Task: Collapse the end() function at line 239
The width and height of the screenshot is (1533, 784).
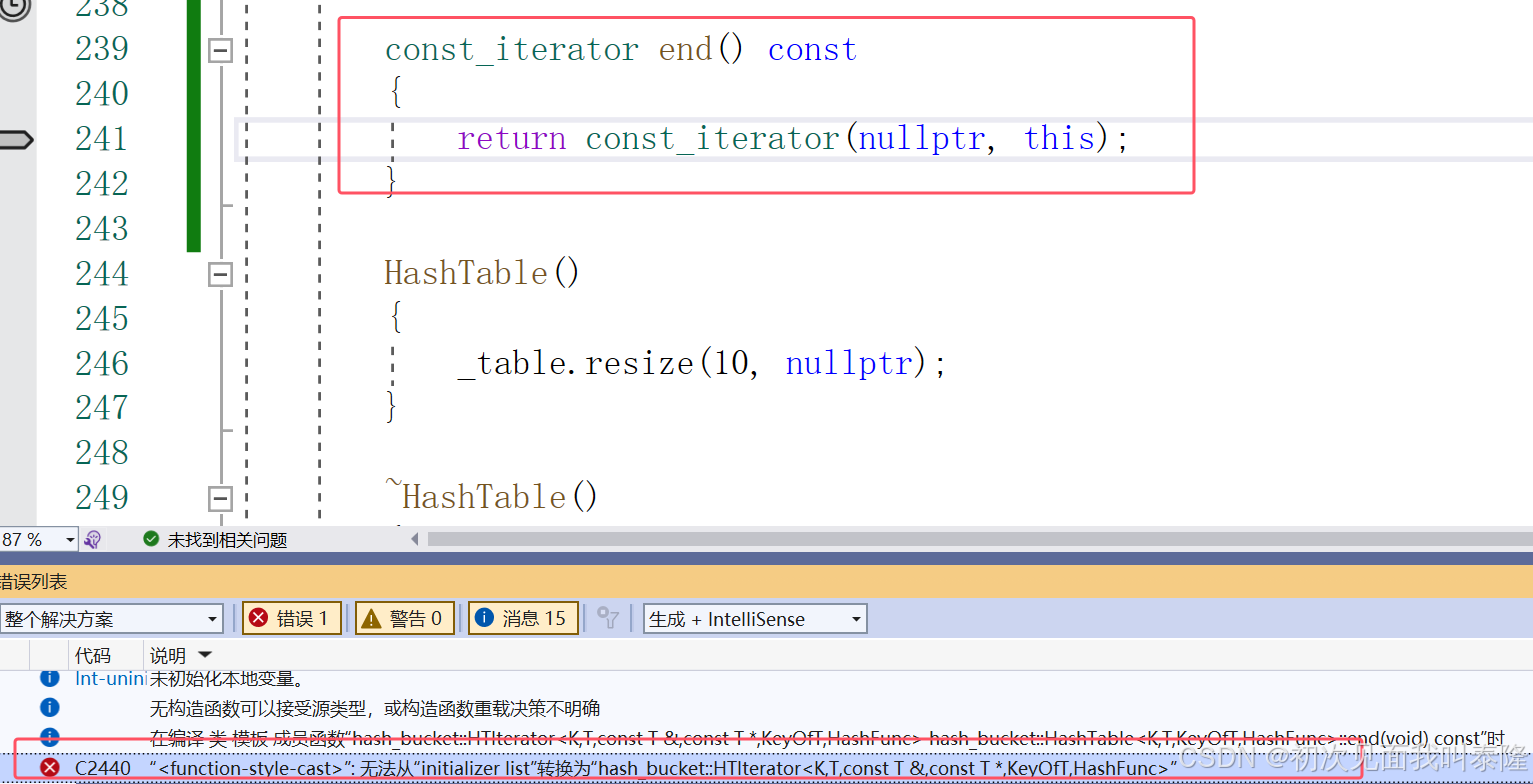Action: click(220, 50)
